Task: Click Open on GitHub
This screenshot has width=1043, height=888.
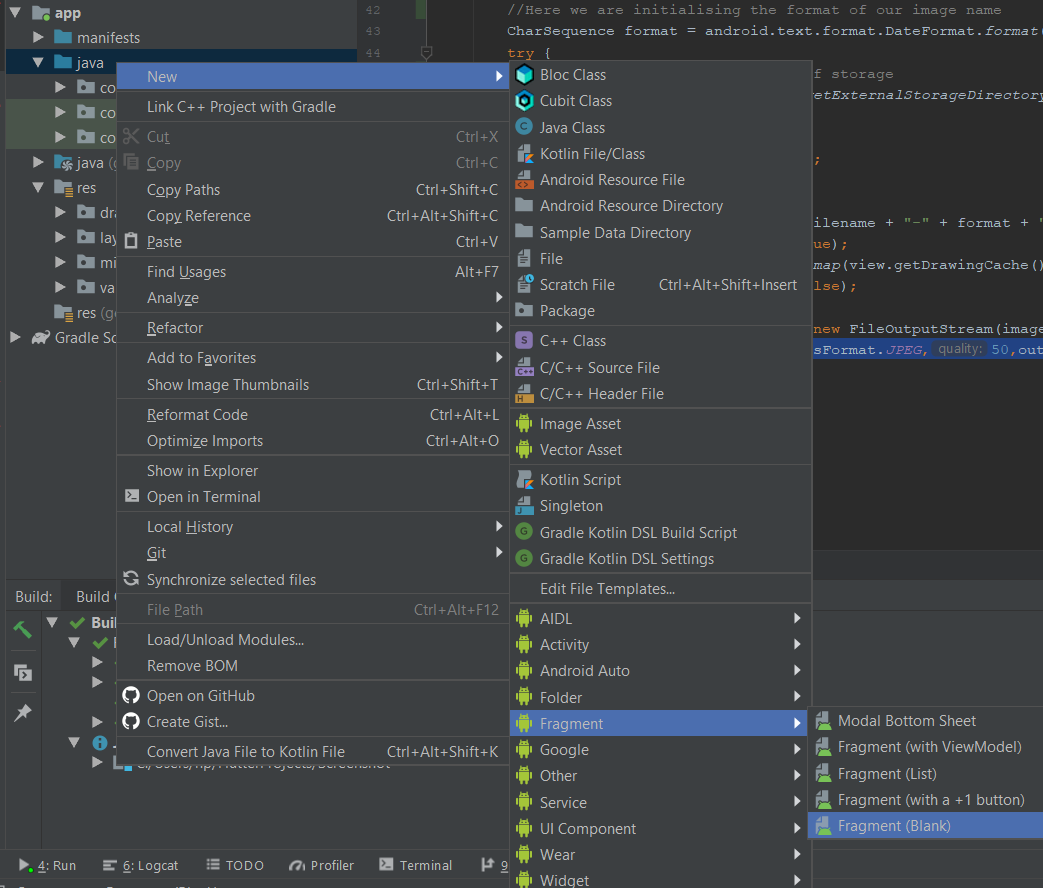Action: click(x=200, y=696)
